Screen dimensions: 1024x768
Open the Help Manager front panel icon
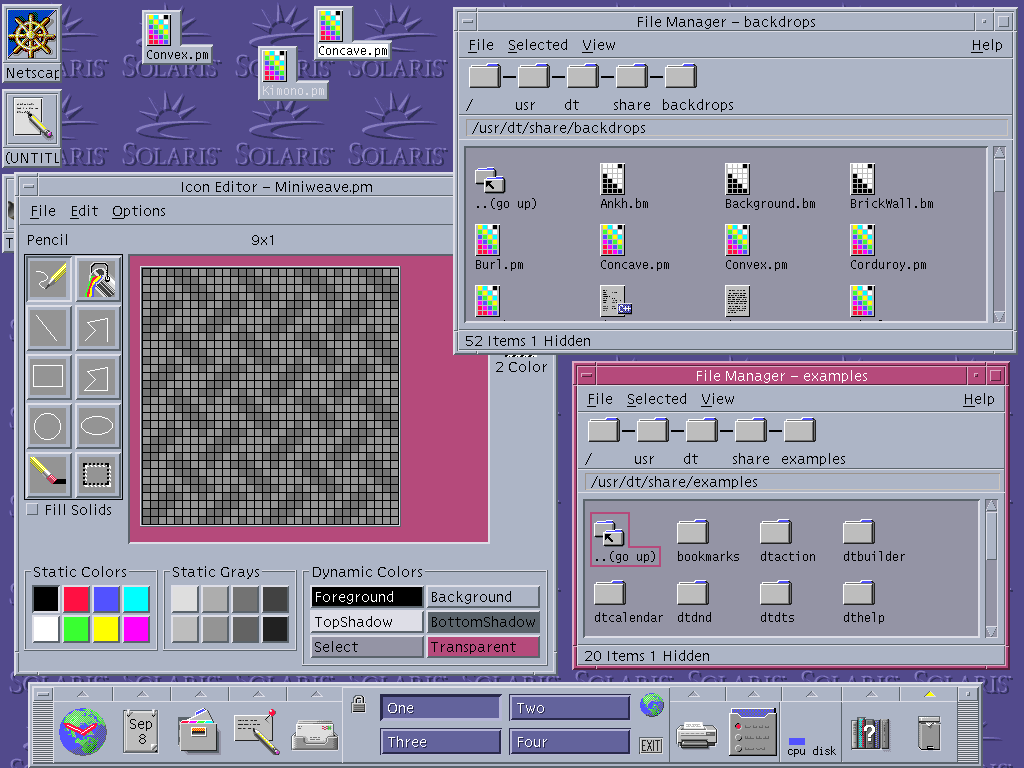pyautogui.click(x=870, y=733)
